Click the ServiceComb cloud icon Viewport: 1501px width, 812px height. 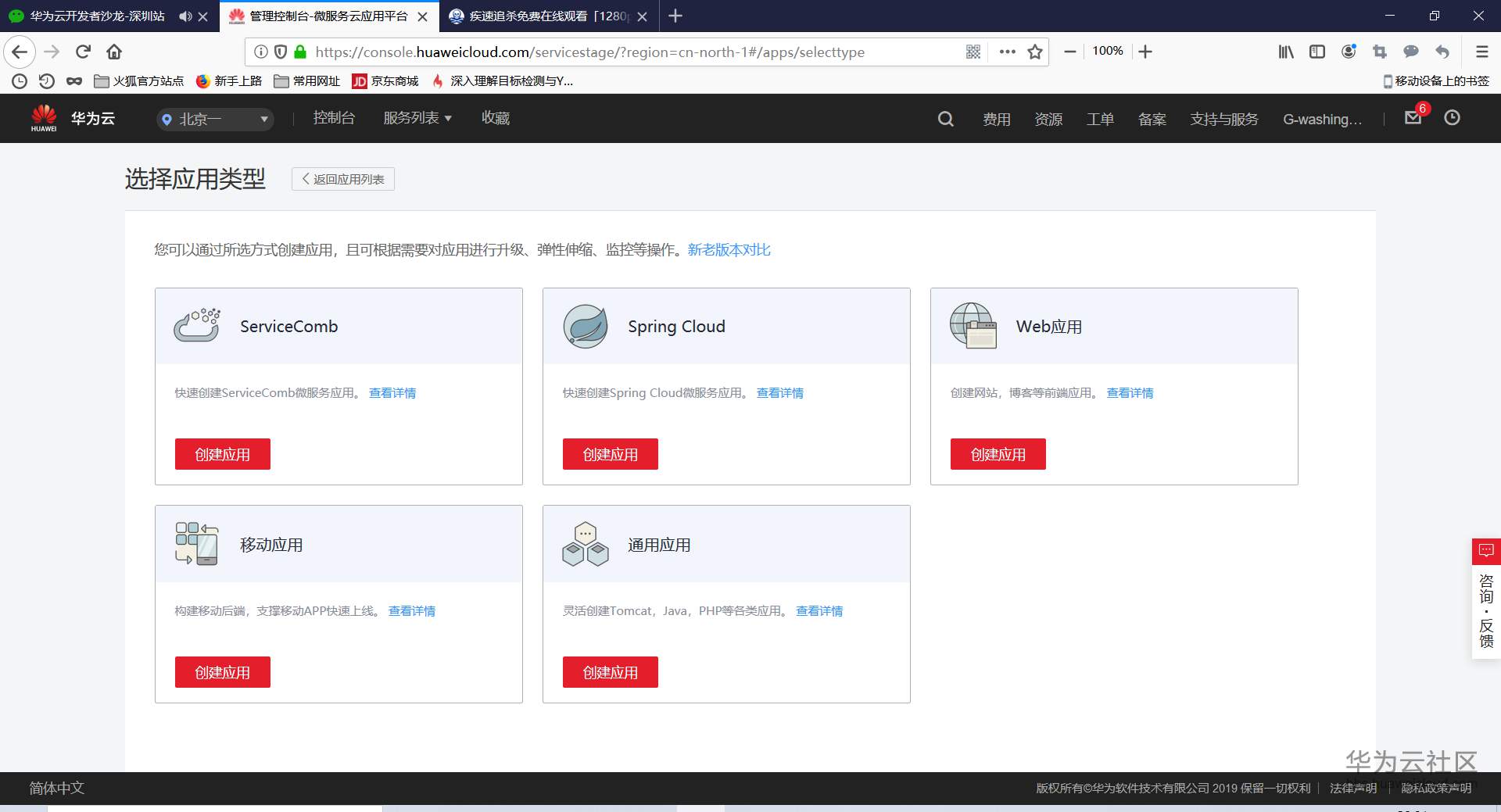tap(196, 325)
